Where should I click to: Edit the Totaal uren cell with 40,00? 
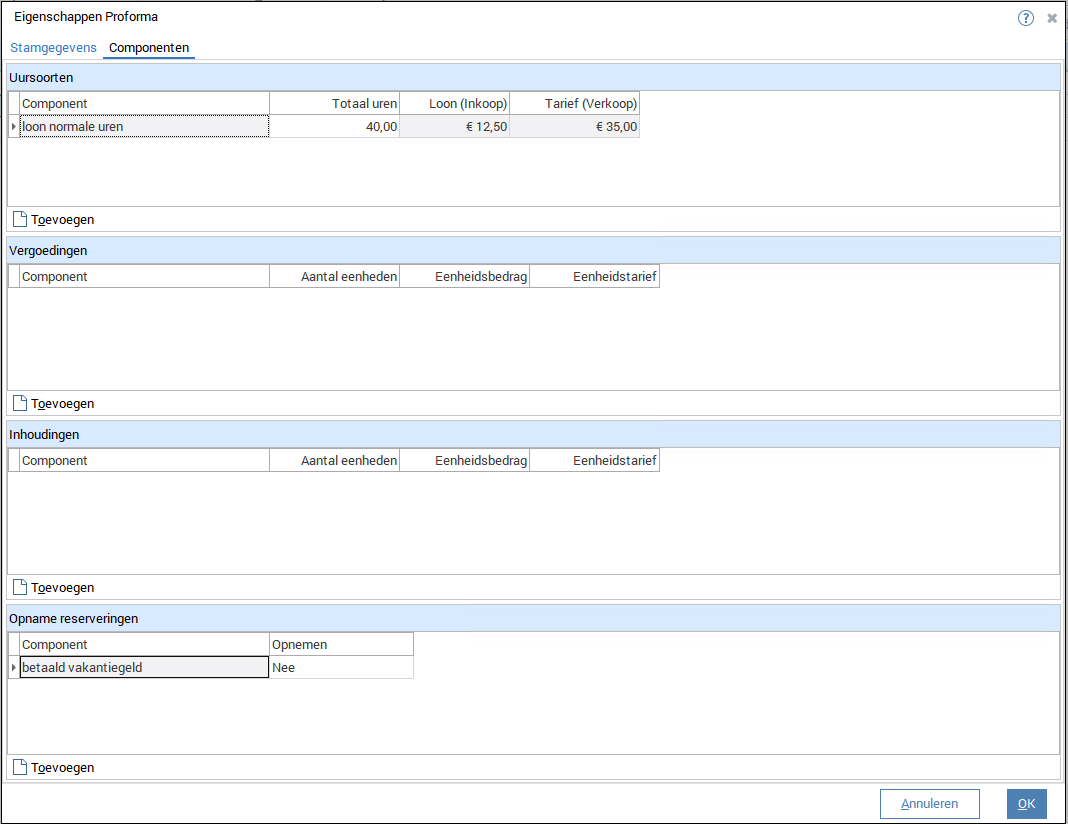335,127
